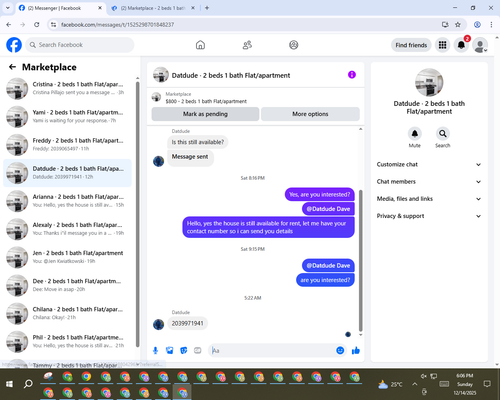Open Arianna's conversation
The width and height of the screenshot is (500, 400).
67,201
